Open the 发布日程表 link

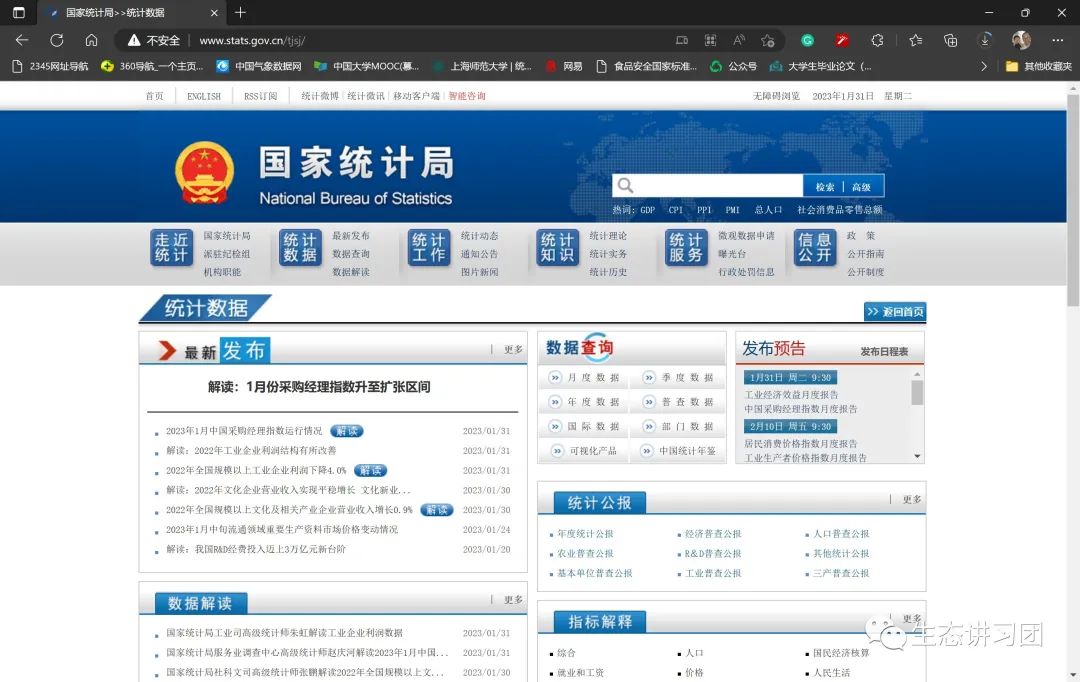click(x=884, y=351)
